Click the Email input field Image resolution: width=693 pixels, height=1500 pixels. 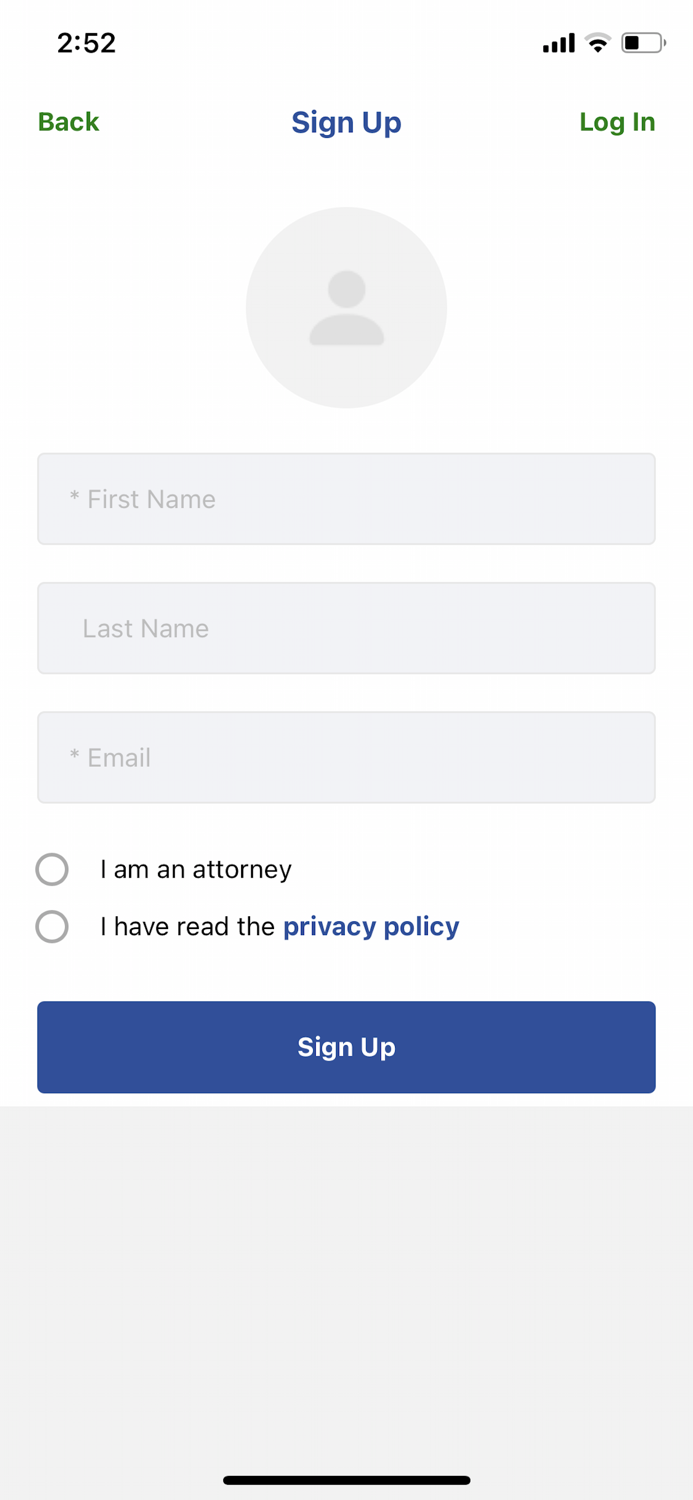pos(346,757)
